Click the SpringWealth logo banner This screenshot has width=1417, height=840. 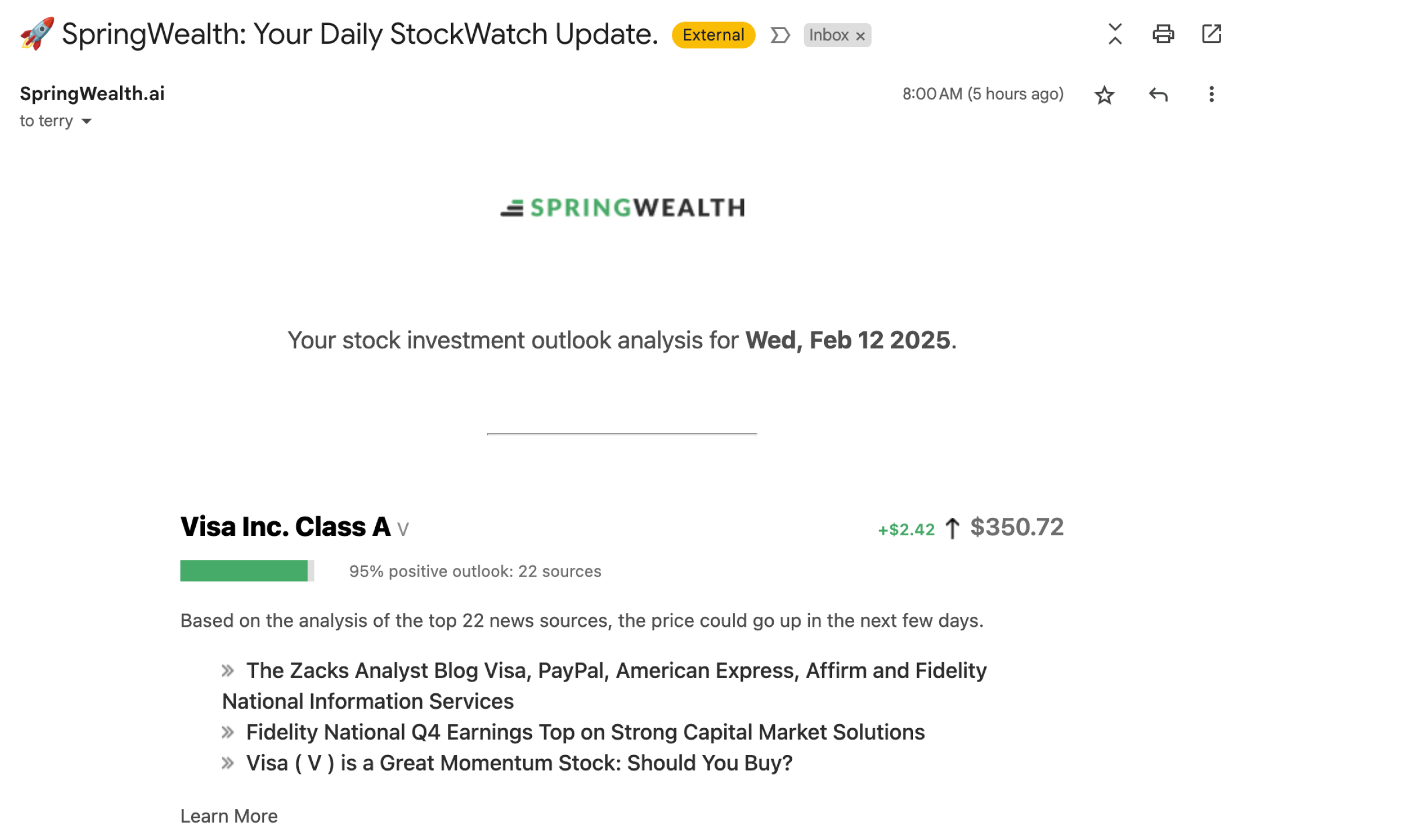[622, 208]
